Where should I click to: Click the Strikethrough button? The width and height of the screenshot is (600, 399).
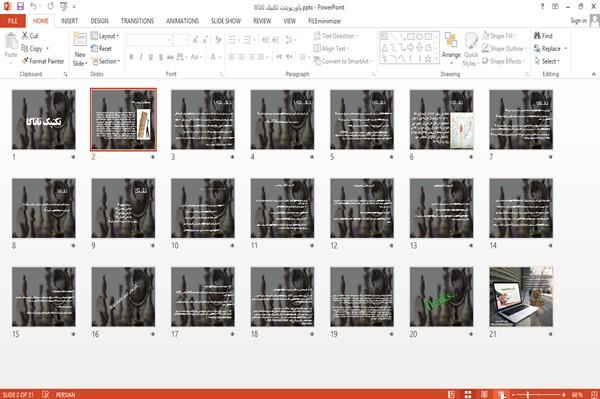(170, 57)
